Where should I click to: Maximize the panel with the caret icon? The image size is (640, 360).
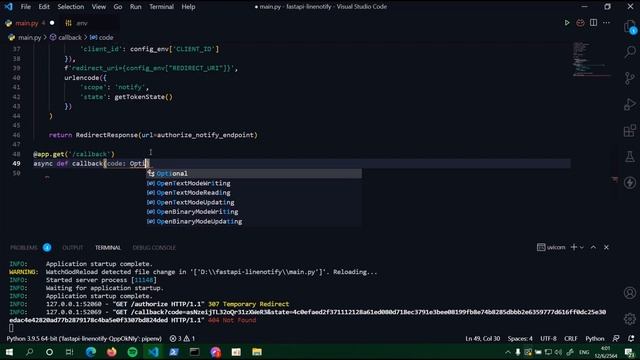[593, 247]
